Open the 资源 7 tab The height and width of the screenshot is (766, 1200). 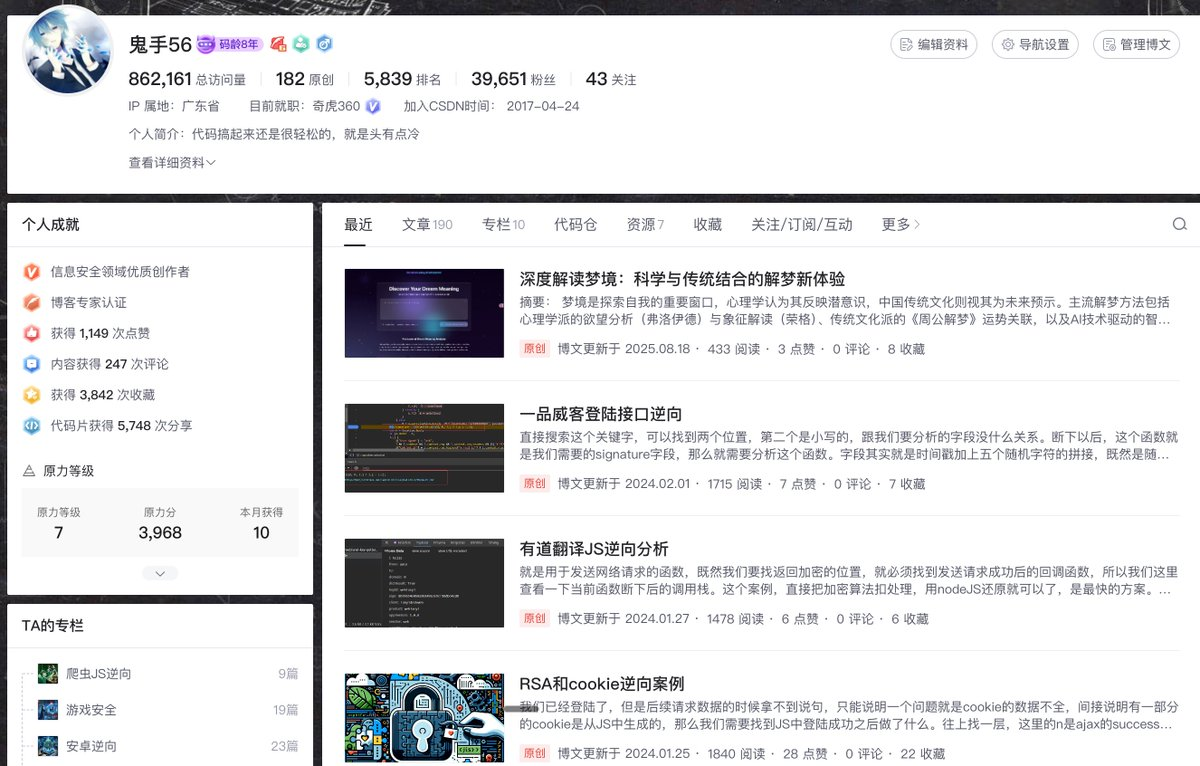(x=645, y=224)
